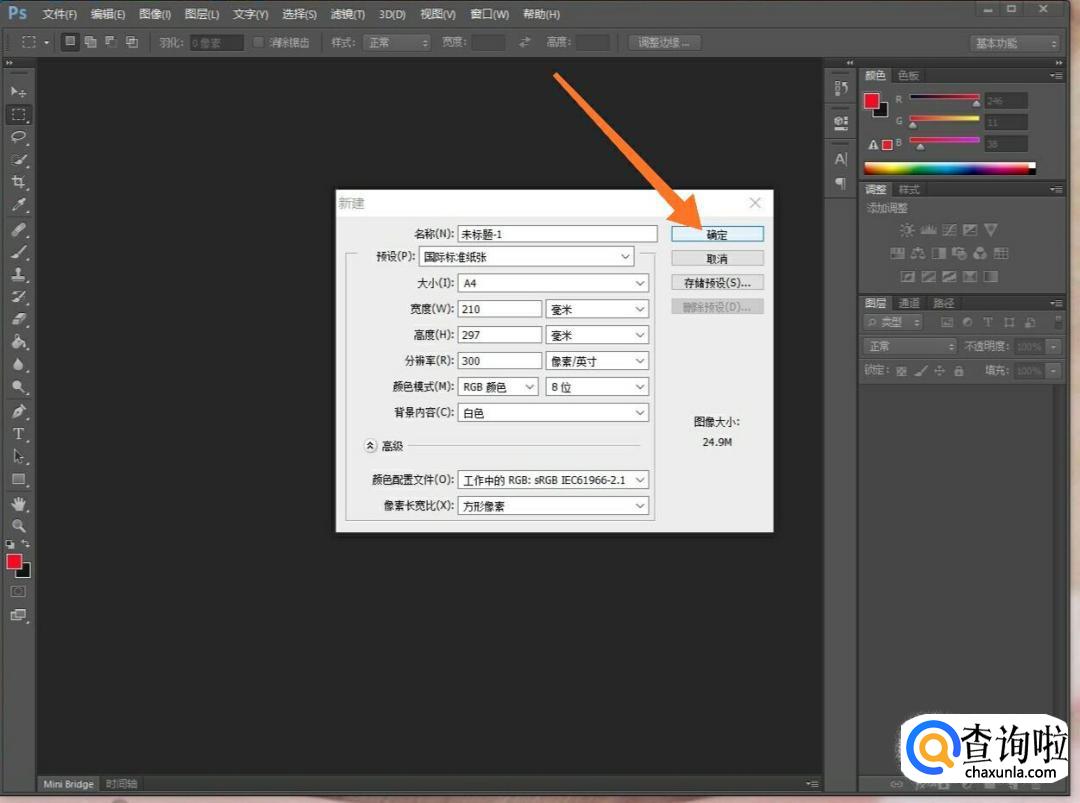Select the Pen tool
Viewport: 1080px width, 803px height.
pyautogui.click(x=18, y=411)
